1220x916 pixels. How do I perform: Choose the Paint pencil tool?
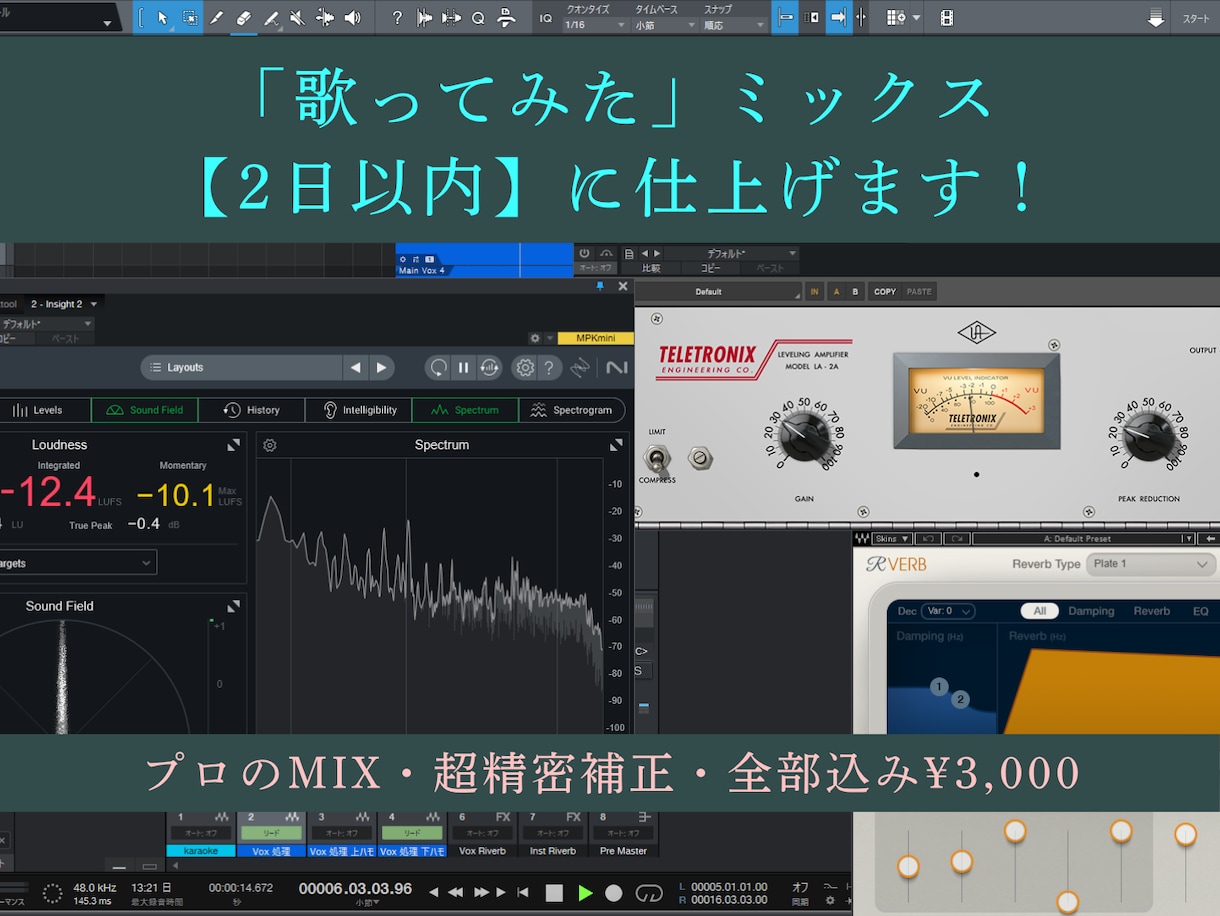217,18
